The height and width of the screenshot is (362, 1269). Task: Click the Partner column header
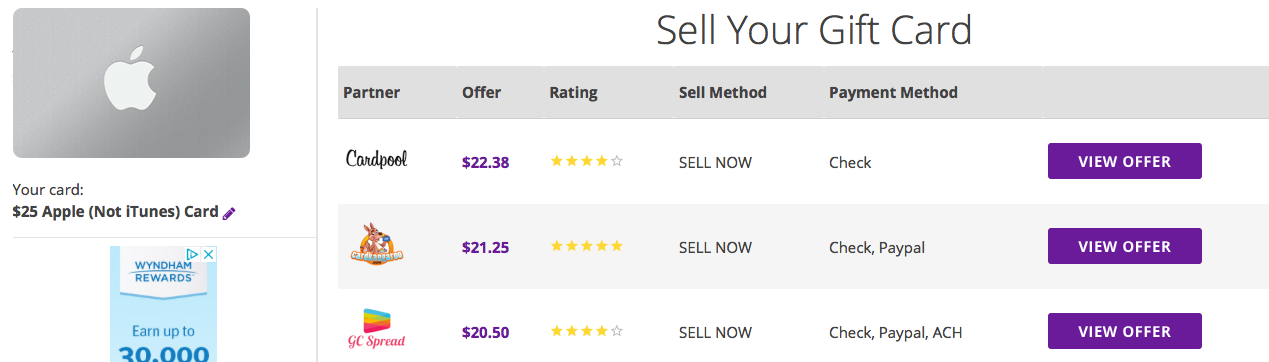[x=371, y=92]
